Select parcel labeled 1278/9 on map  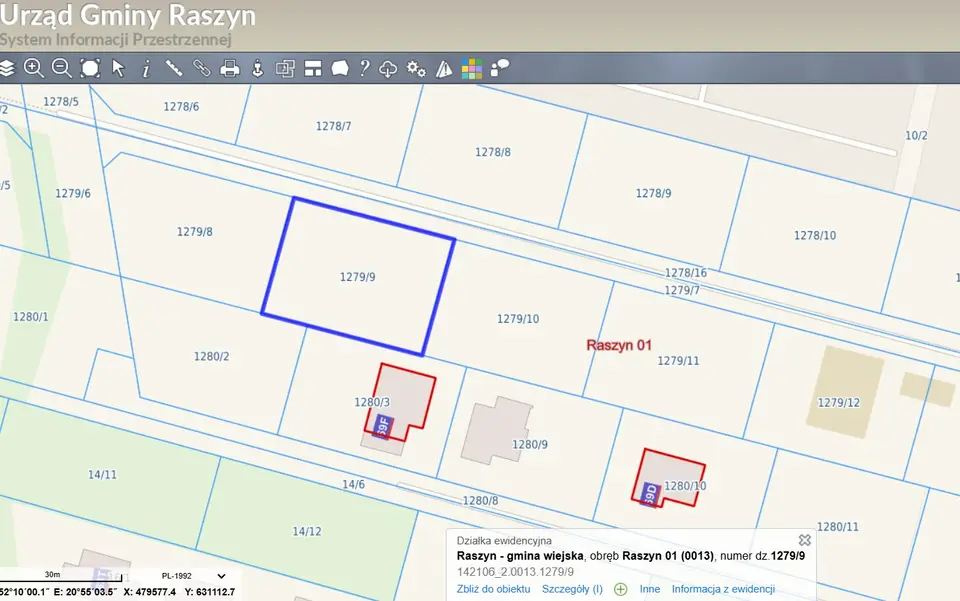(x=653, y=193)
